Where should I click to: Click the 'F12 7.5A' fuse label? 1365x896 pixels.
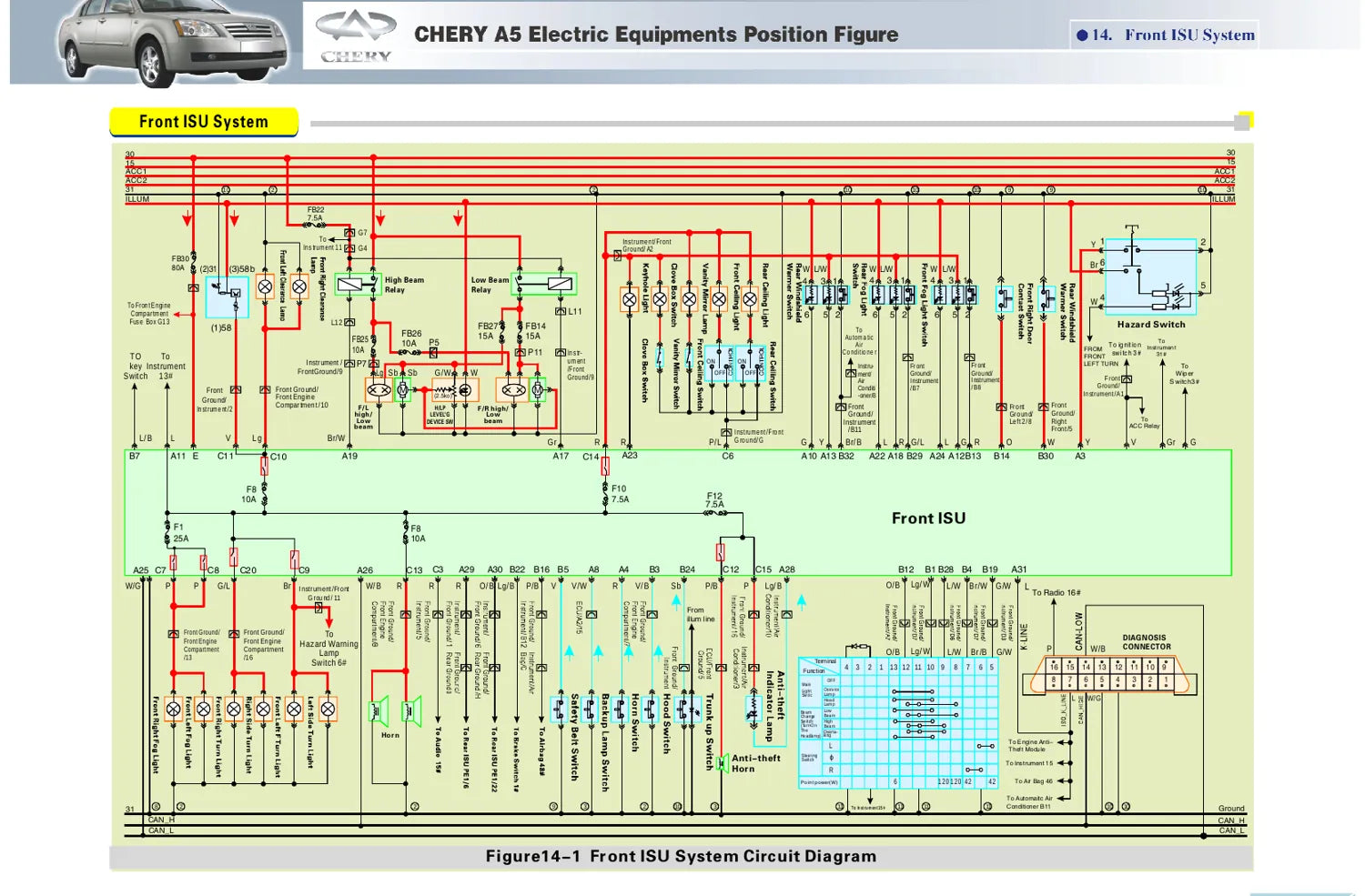[715, 500]
